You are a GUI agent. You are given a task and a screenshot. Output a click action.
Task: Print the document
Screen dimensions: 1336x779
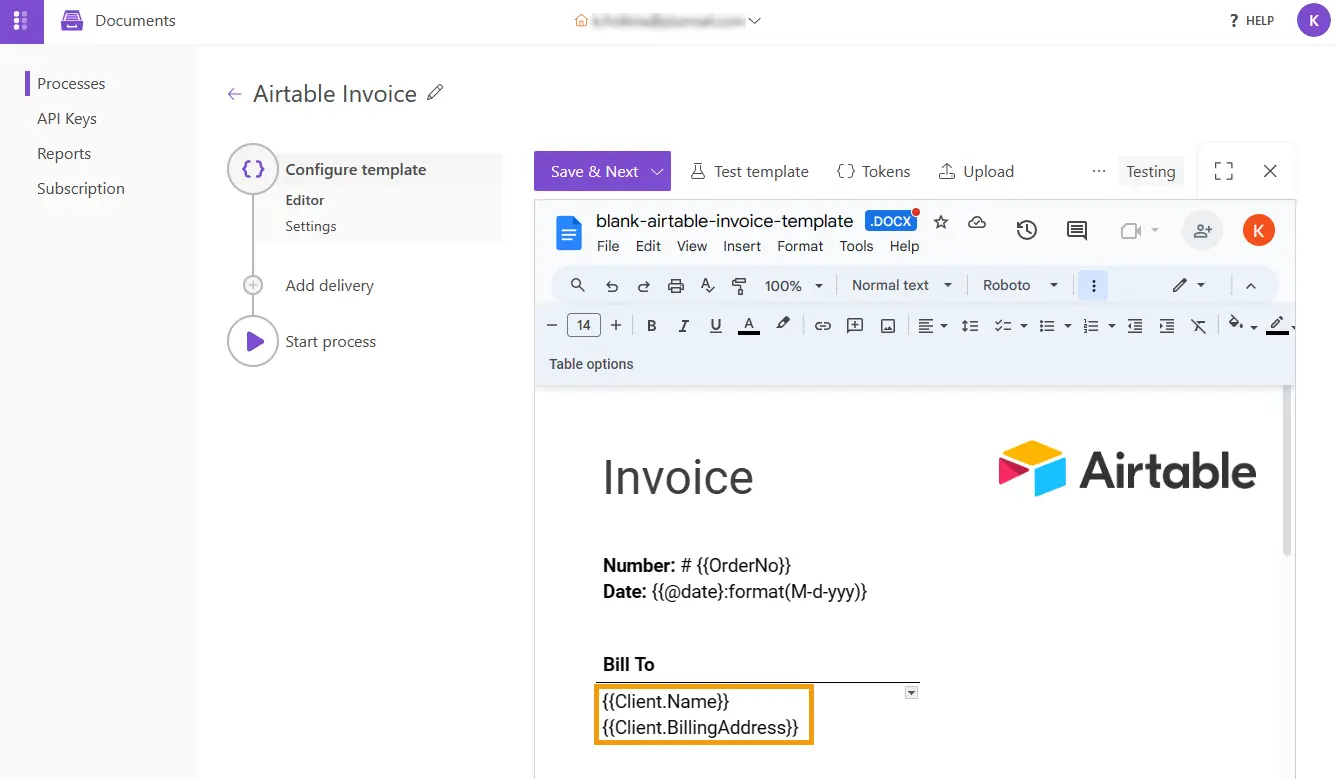coord(676,286)
